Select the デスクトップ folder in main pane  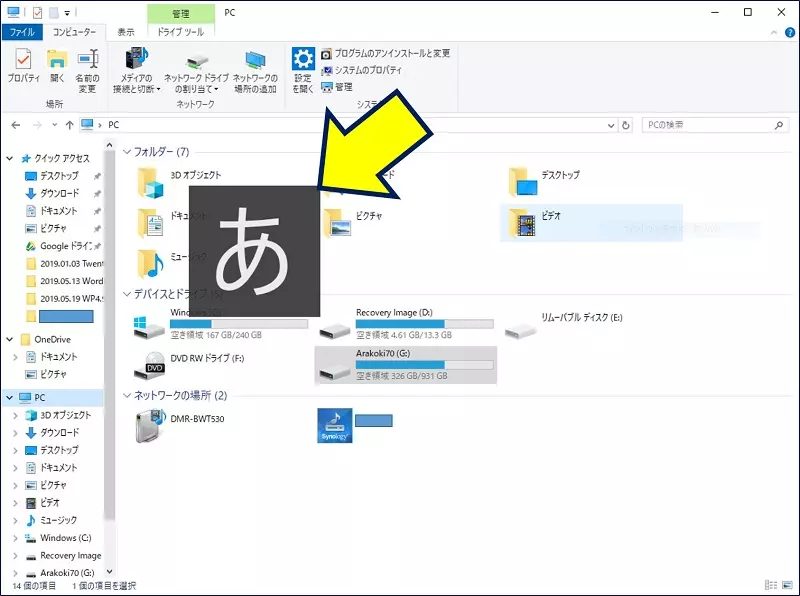tap(546, 182)
